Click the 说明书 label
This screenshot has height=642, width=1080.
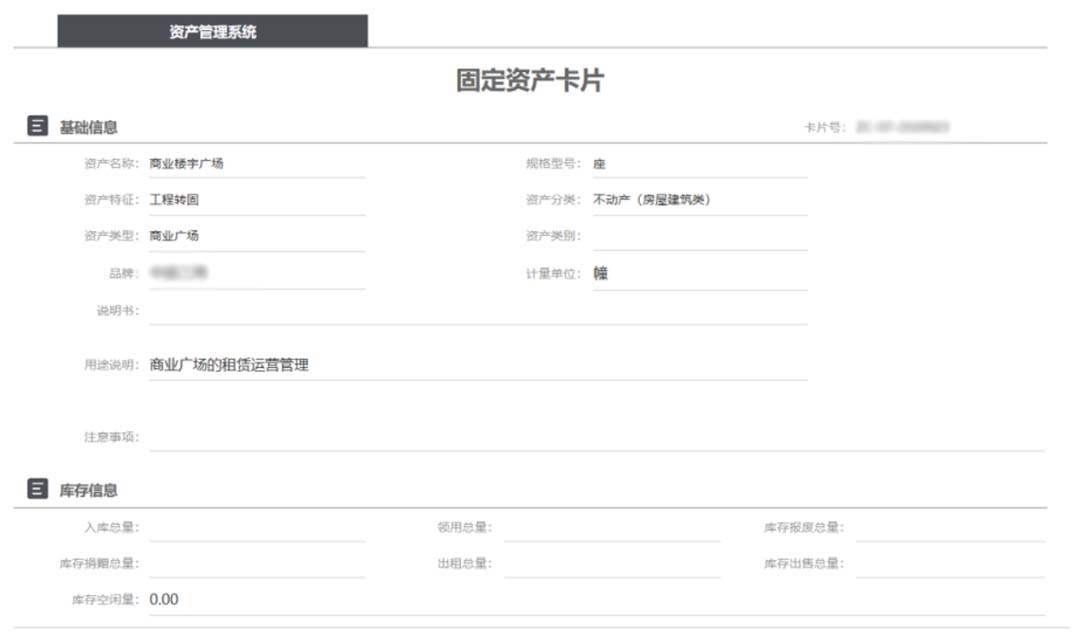(118, 311)
